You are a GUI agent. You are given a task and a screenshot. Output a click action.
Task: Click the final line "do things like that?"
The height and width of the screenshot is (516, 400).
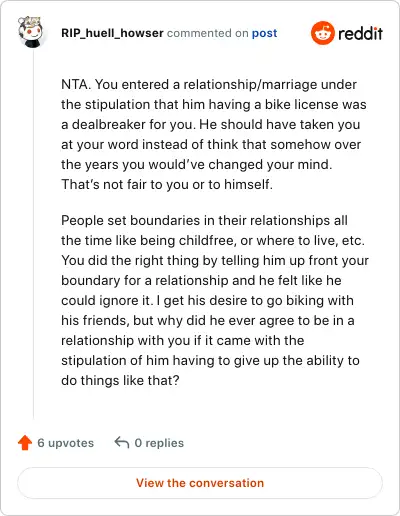click(x=120, y=380)
